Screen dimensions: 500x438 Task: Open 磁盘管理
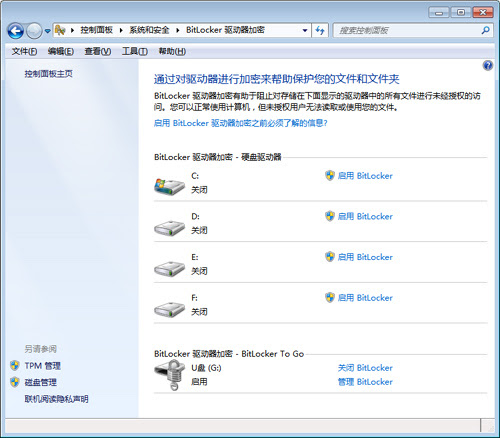click(41, 382)
